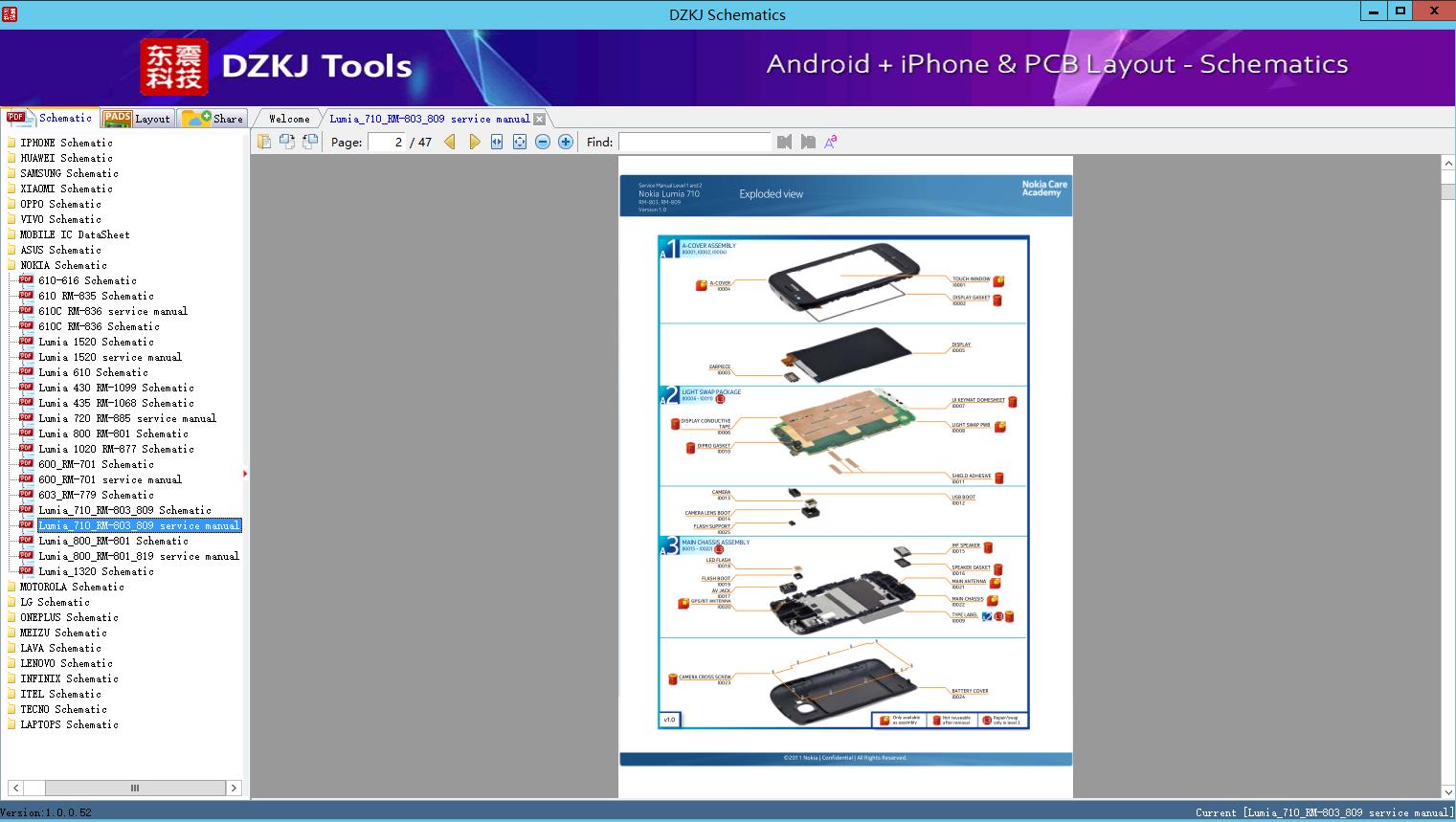Select Lumia 435 RM-1068 Schematic

pos(116,403)
